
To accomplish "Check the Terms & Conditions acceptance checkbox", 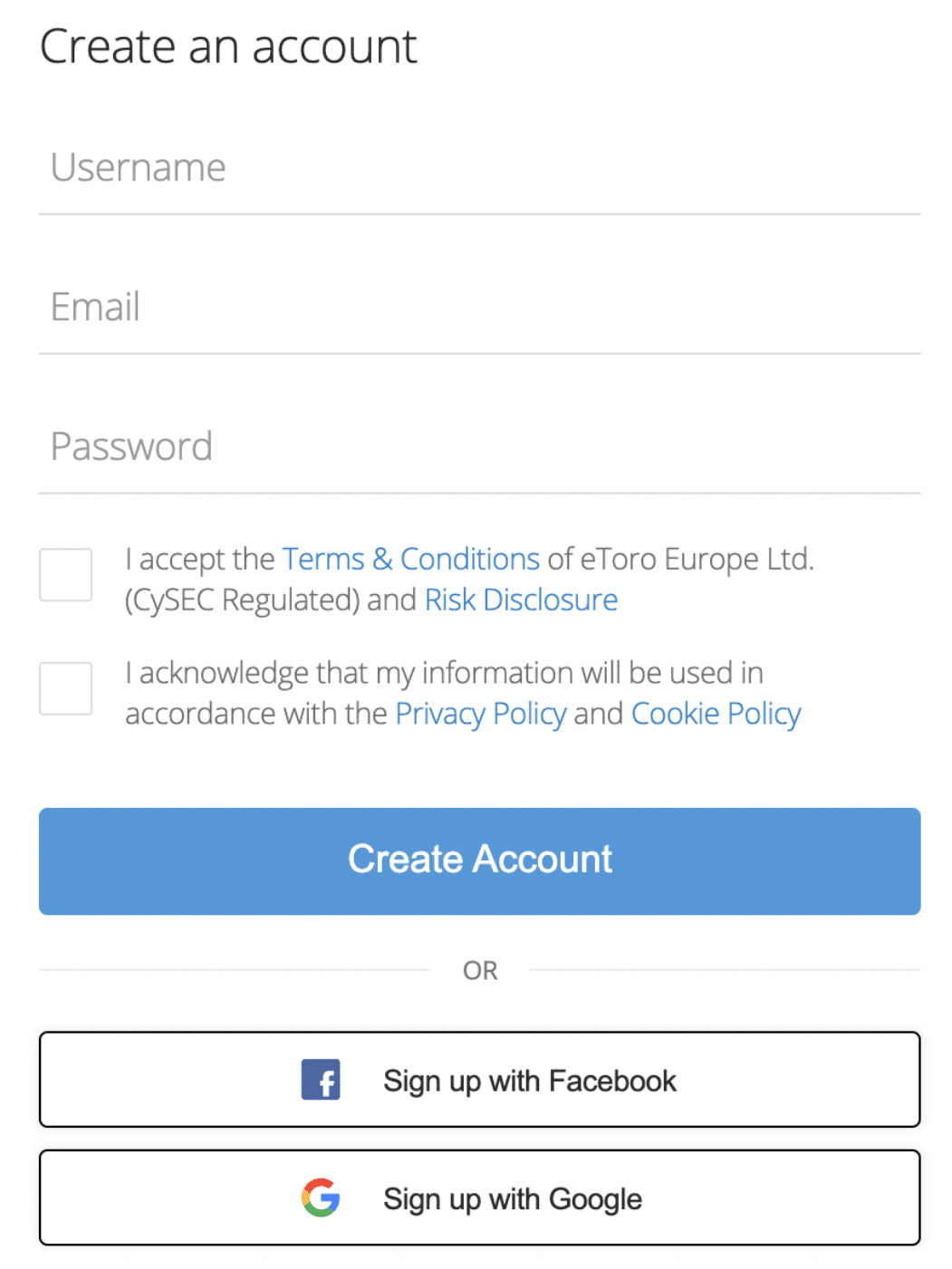I will click(66, 574).
